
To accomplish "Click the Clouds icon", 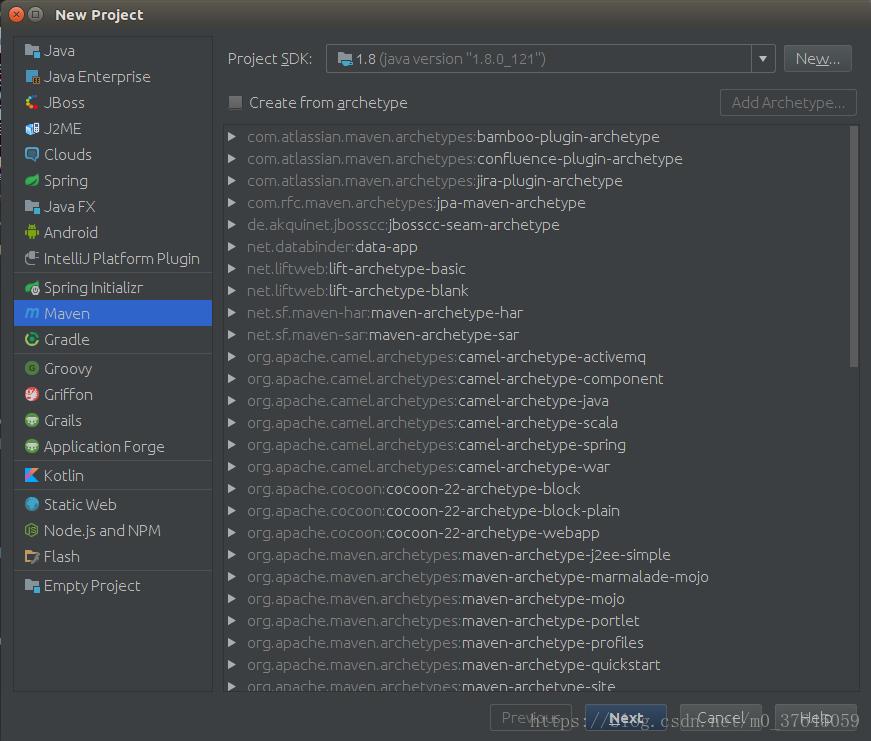I will tap(32, 154).
